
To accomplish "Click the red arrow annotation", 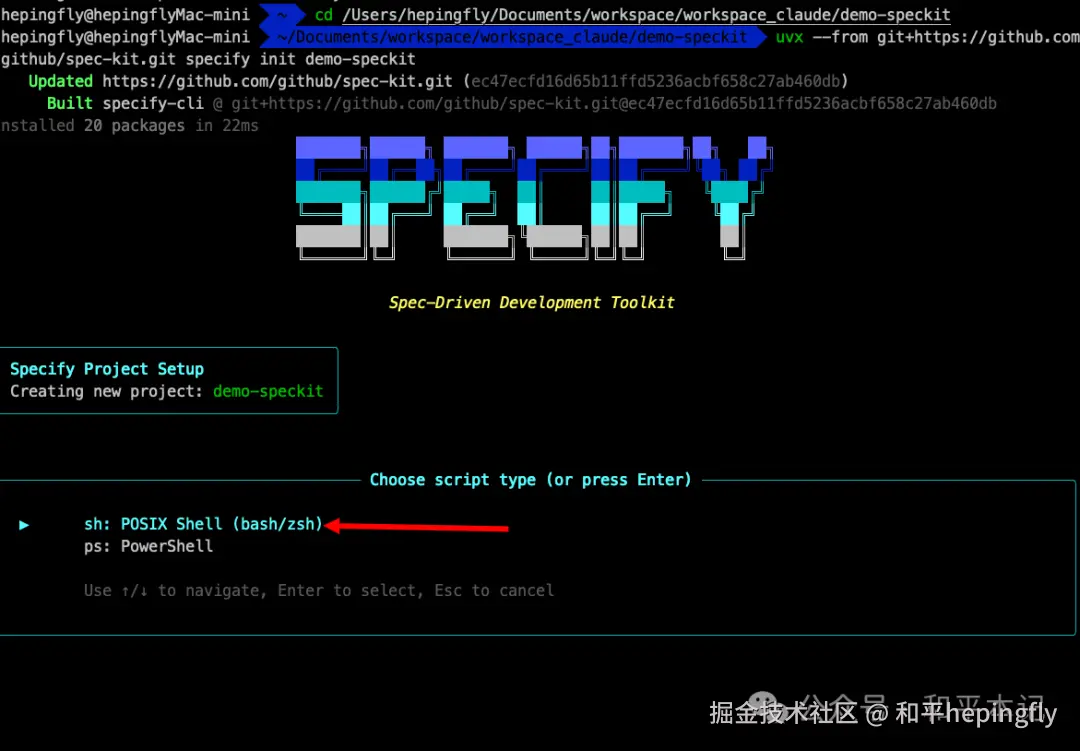I will (416, 527).
